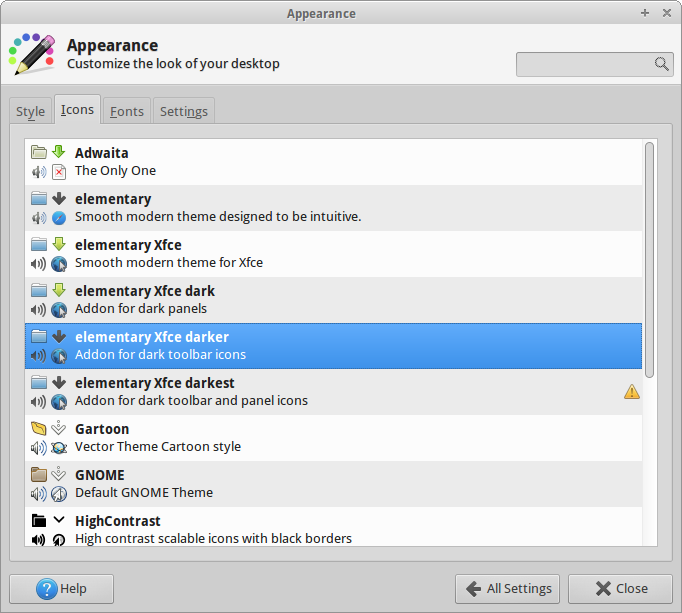
Task: Select the Icons tab
Action: click(77, 110)
